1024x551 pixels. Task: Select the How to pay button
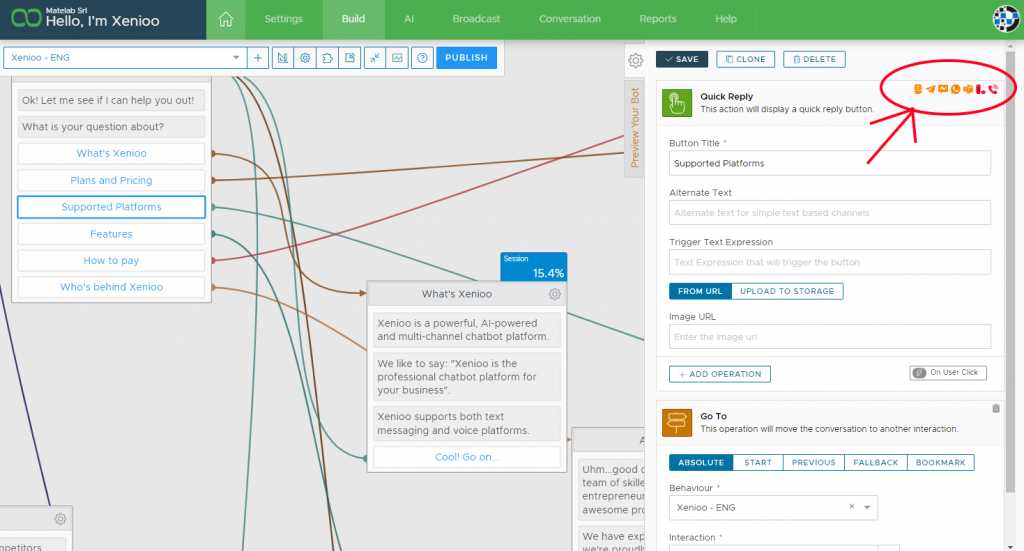pyautogui.click(x=111, y=260)
